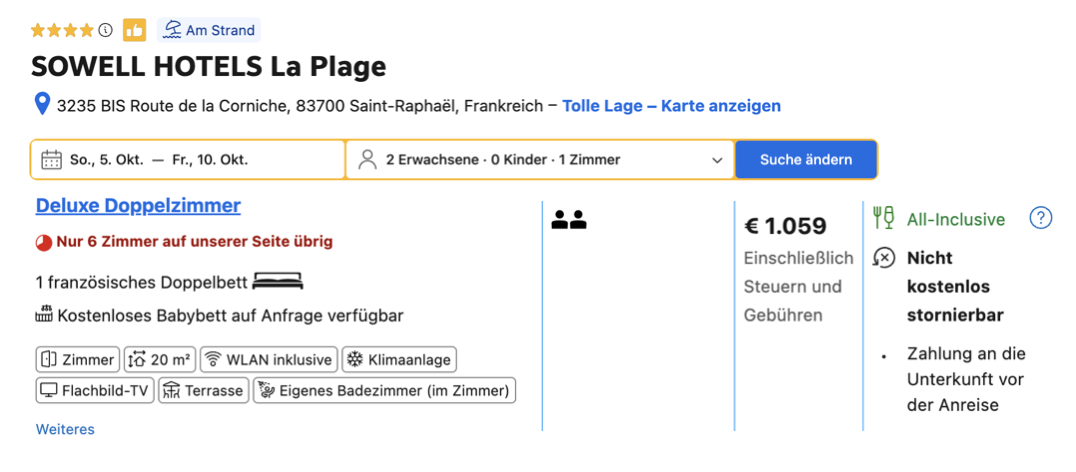Click the Am Strand badge

point(209,30)
